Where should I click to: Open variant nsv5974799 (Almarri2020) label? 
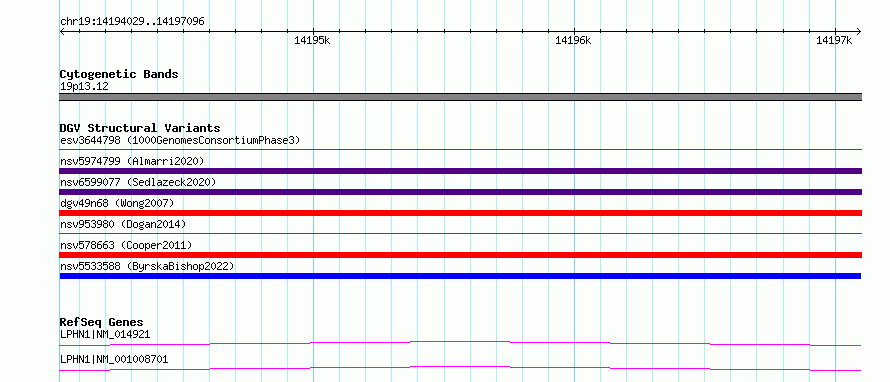tap(132, 161)
